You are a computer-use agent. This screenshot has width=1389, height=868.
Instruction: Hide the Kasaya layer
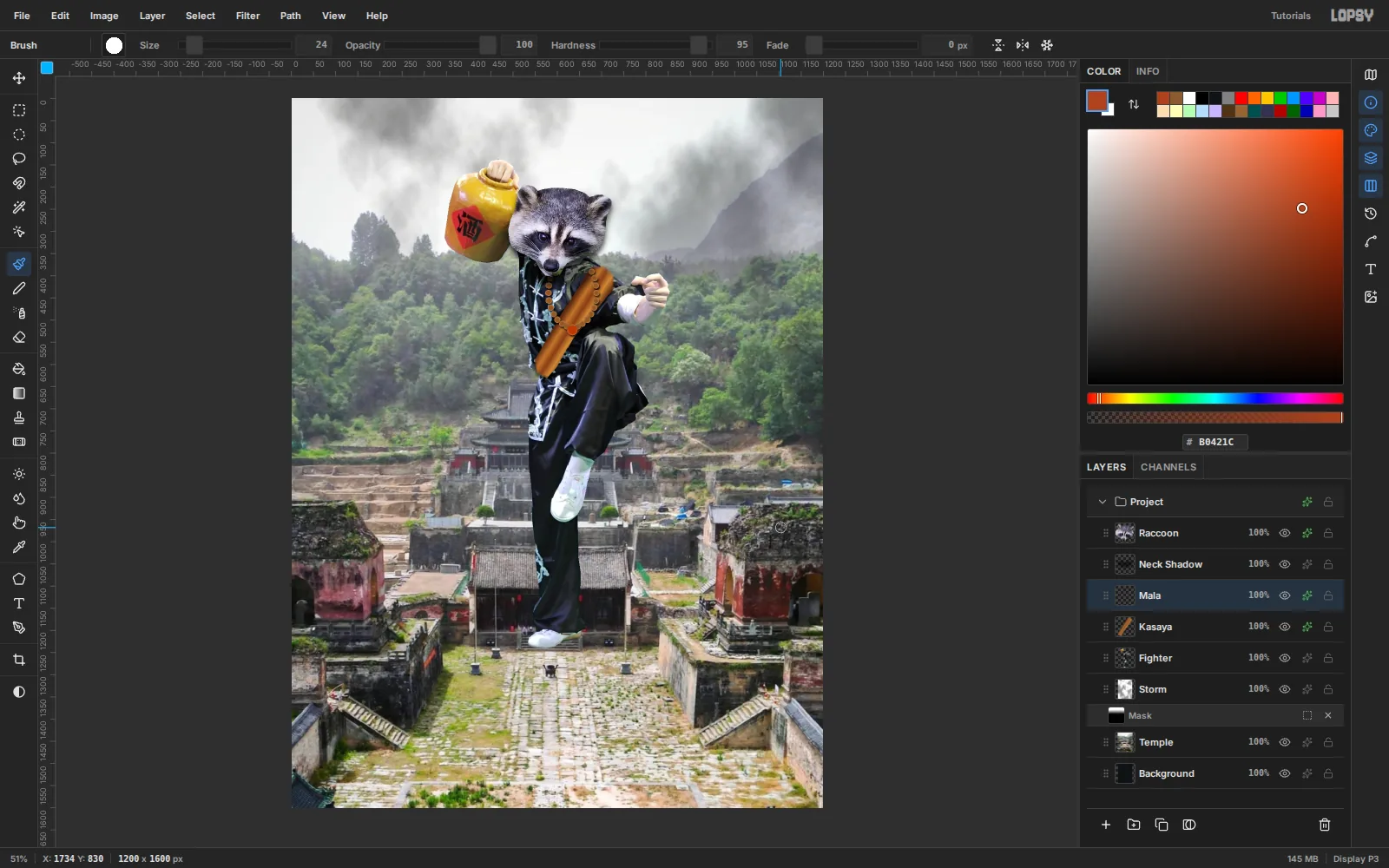[x=1285, y=627]
